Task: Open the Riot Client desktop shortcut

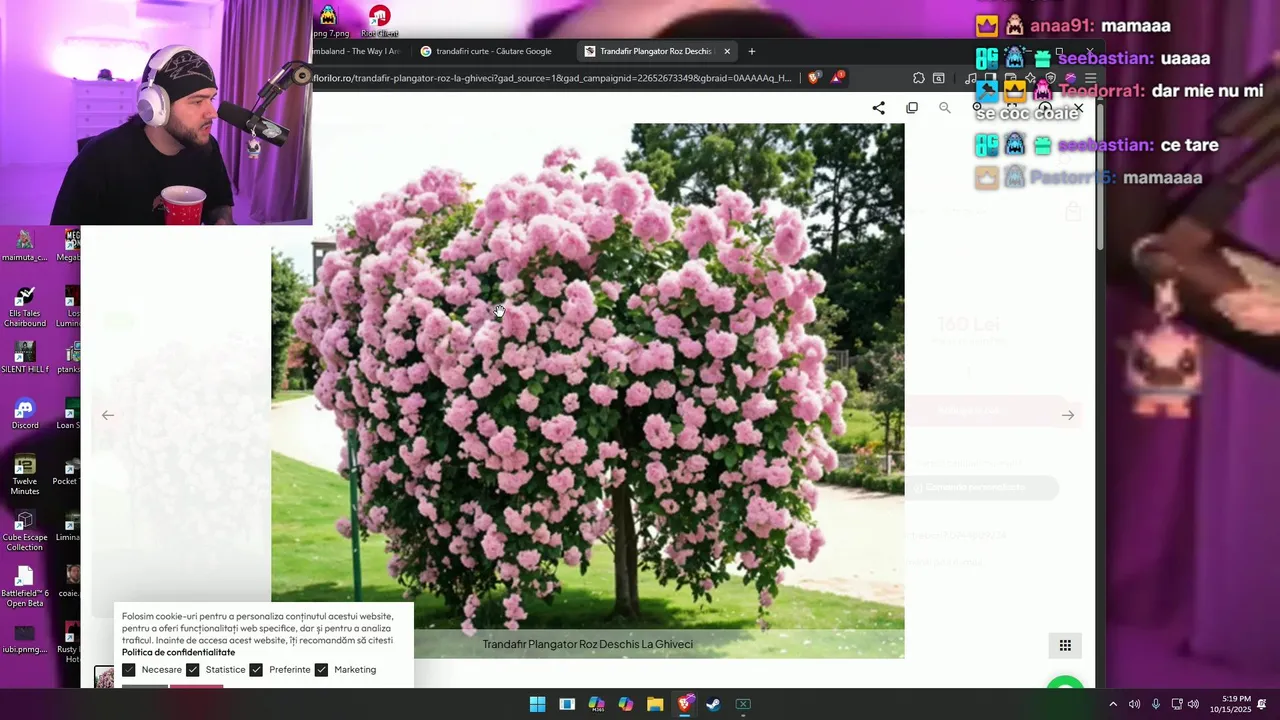Action: tap(379, 21)
